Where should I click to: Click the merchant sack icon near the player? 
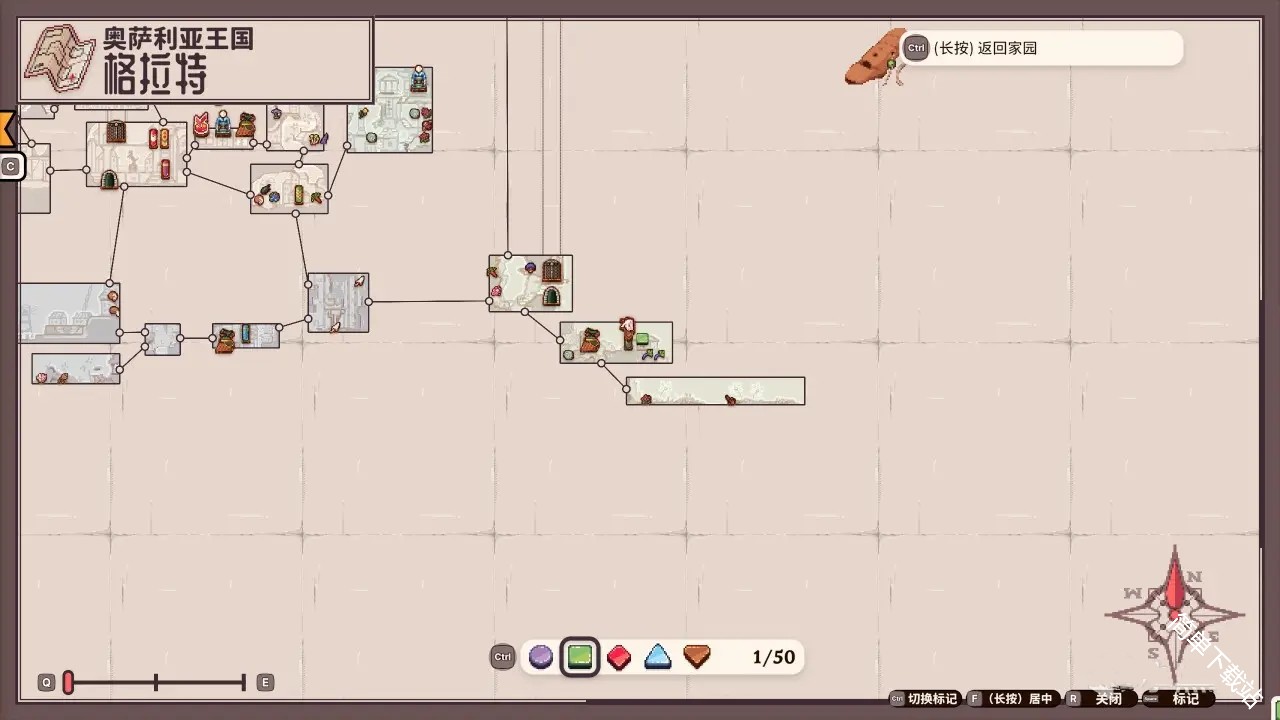(590, 341)
